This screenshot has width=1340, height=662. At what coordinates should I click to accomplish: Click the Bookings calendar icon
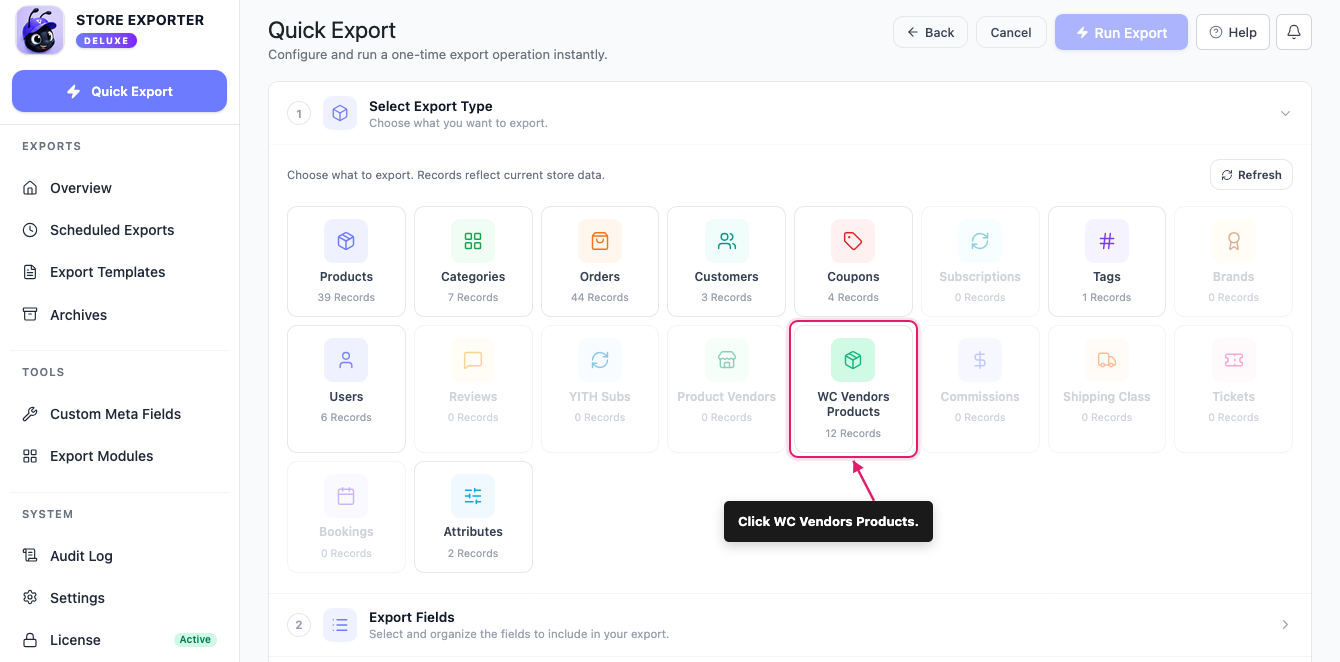[x=346, y=496]
